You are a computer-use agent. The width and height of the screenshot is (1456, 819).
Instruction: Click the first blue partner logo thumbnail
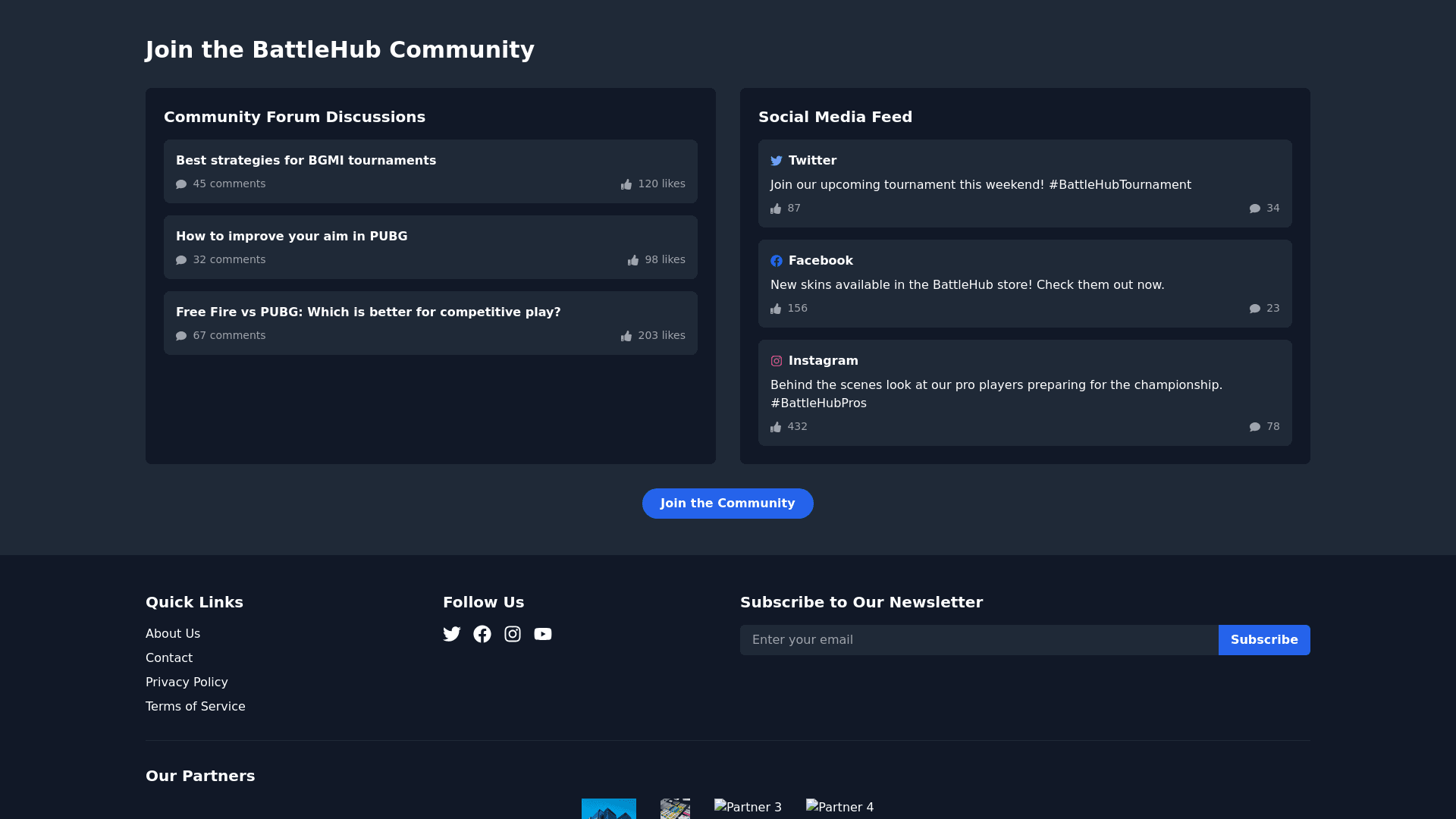[x=609, y=808]
